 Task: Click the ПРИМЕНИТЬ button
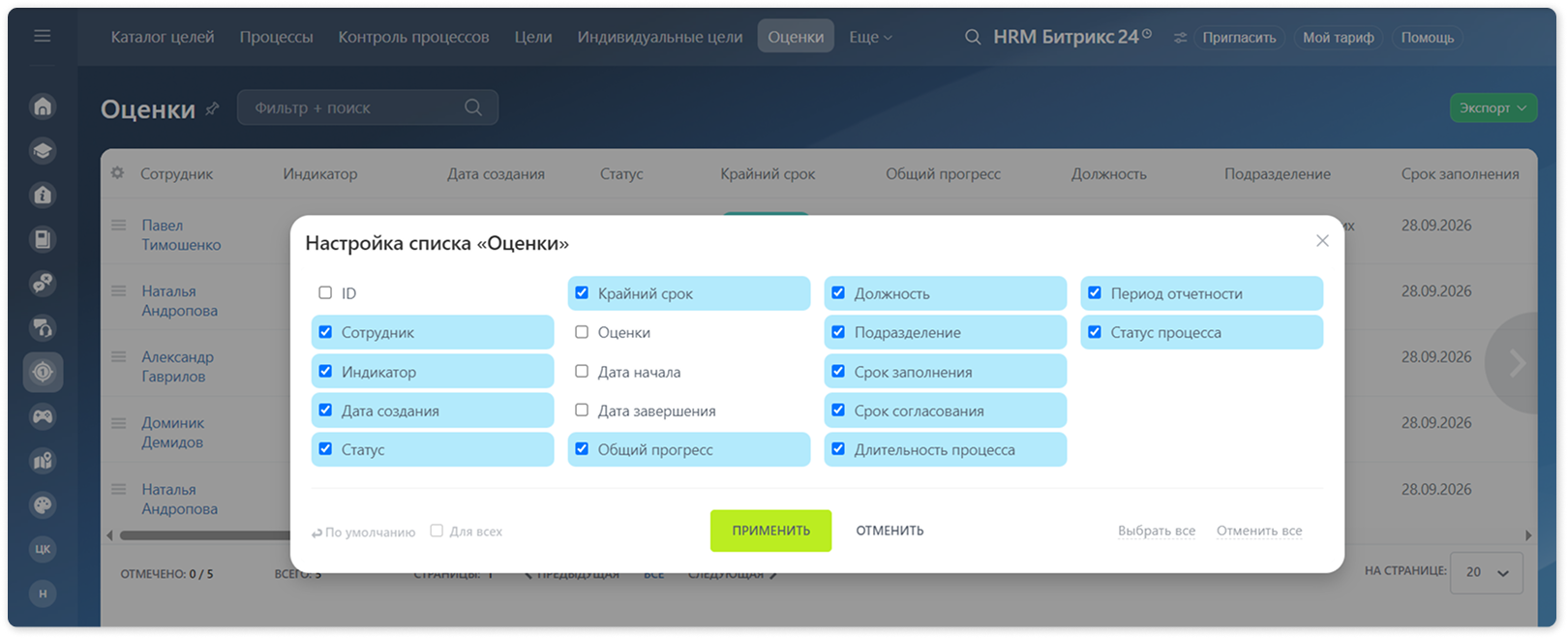pyautogui.click(x=770, y=531)
